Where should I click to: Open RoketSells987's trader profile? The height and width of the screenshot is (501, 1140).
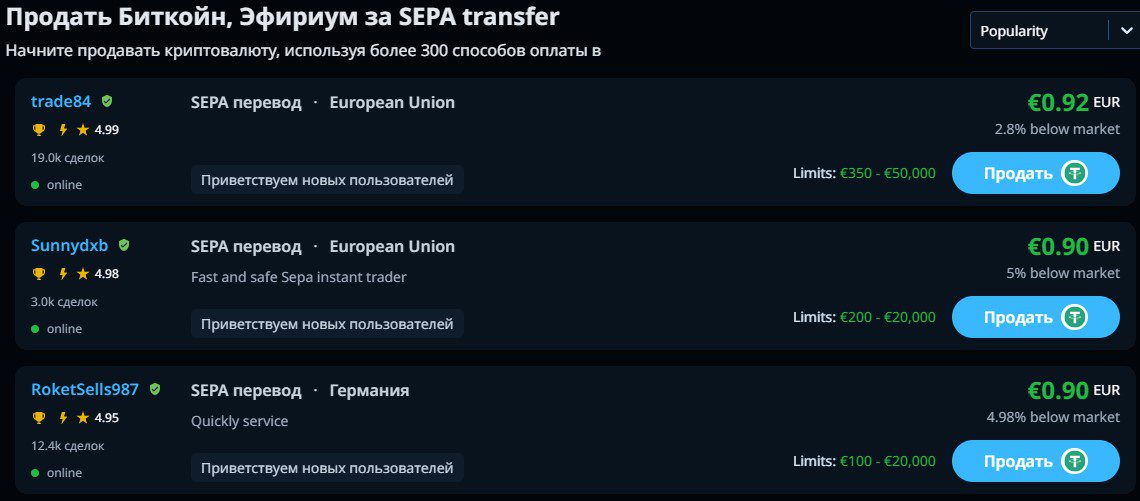point(85,390)
